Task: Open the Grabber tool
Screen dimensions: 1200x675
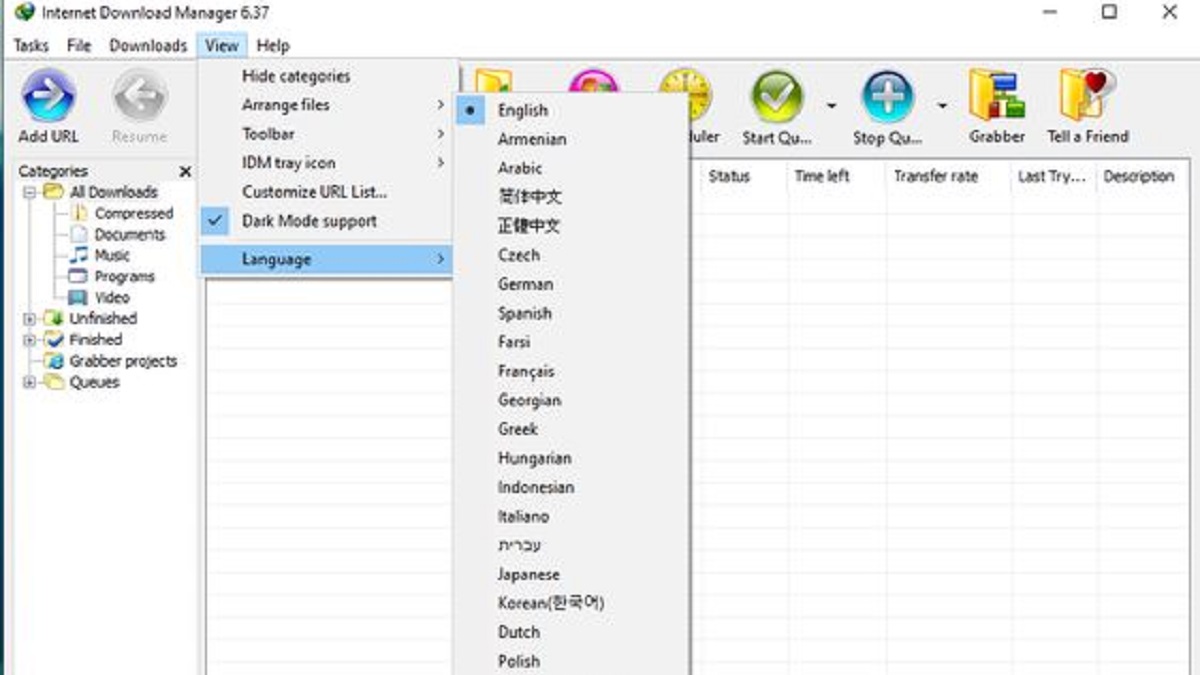Action: click(x=996, y=97)
